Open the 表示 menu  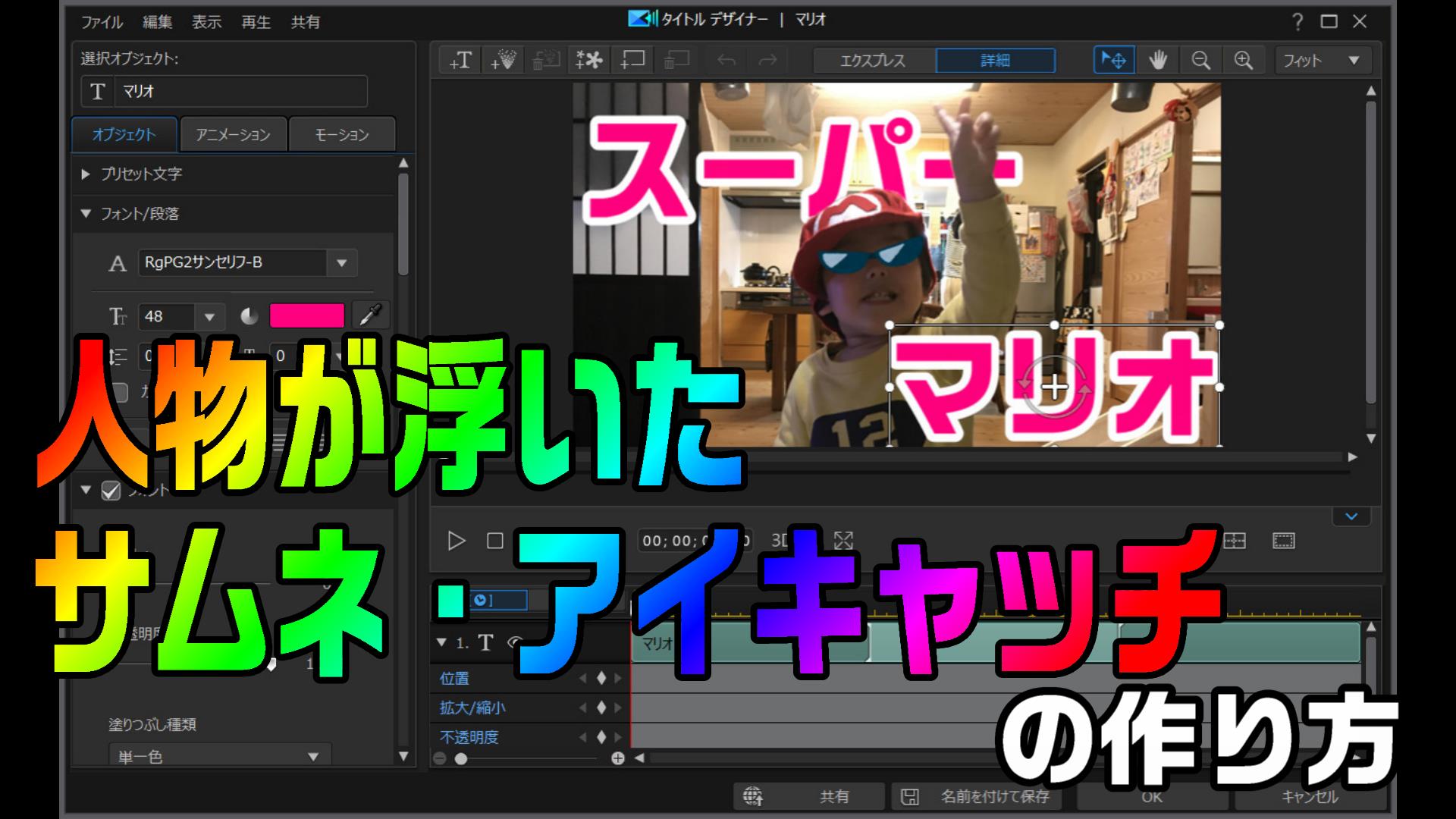pyautogui.click(x=206, y=22)
